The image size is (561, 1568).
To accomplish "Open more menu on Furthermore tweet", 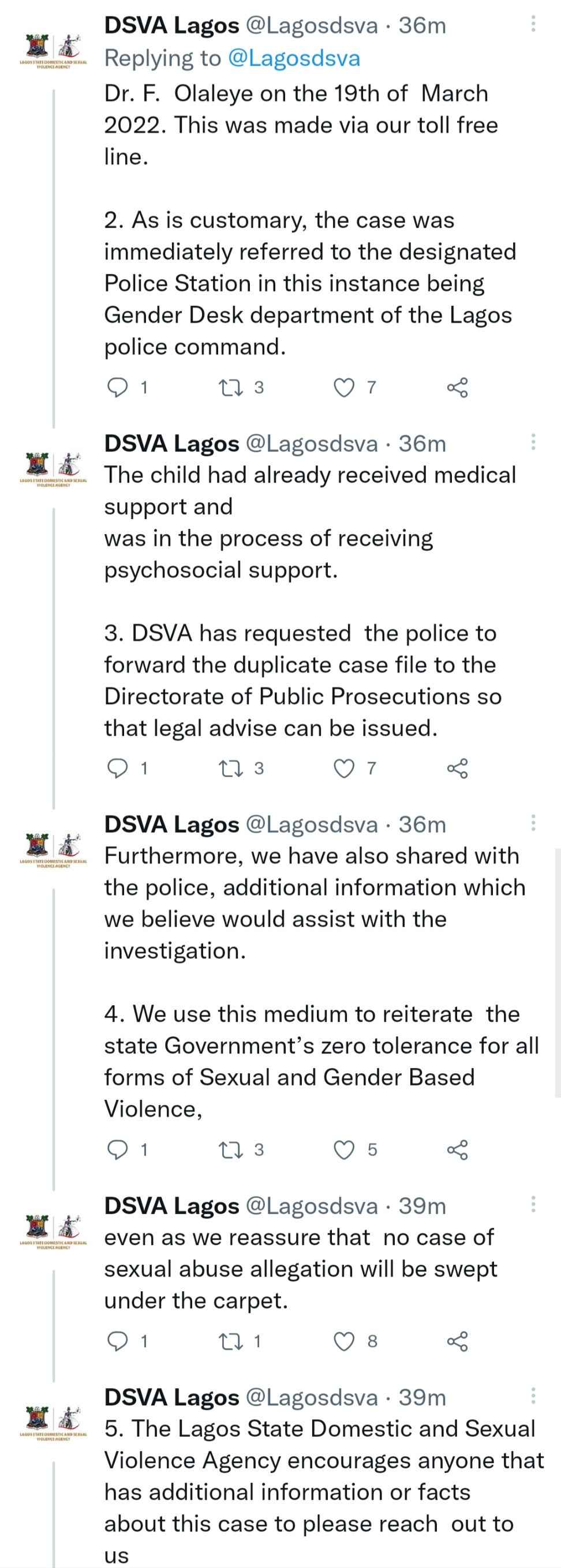I will [x=533, y=824].
